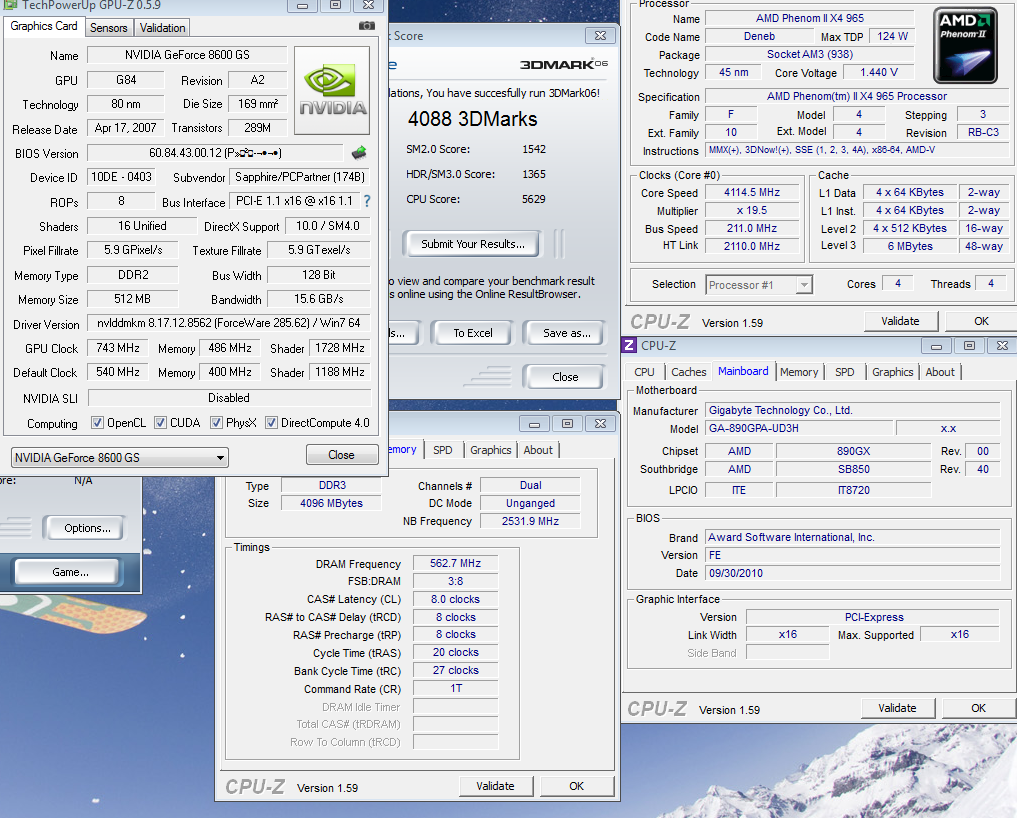Switch to the GPU-Z Sensors tab
This screenshot has width=1017, height=818.
108,27
